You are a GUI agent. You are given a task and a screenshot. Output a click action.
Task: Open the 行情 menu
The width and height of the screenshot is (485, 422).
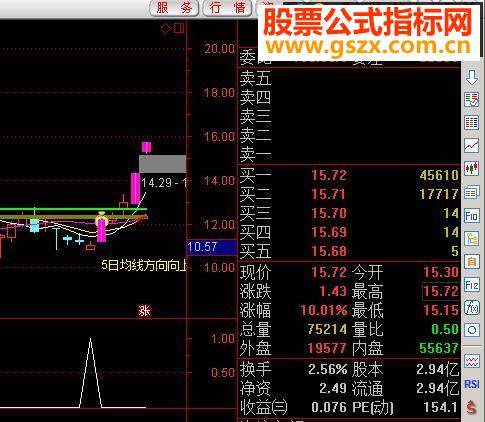click(227, 8)
